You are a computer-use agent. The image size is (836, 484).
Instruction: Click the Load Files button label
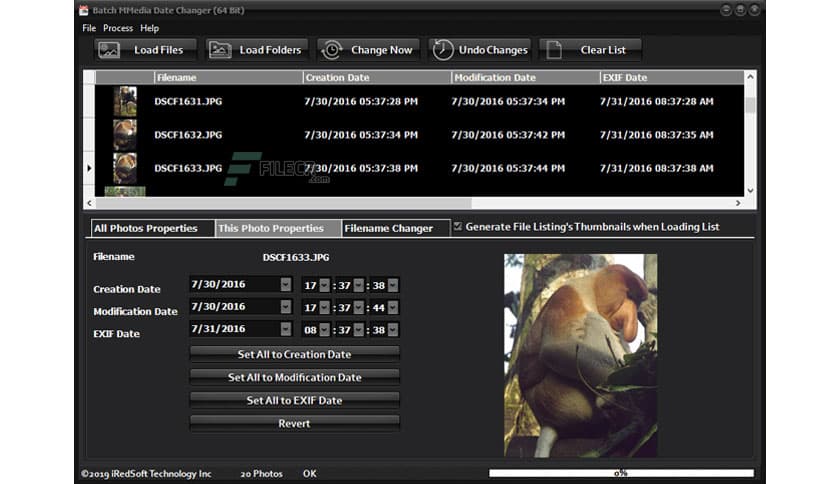[158, 50]
